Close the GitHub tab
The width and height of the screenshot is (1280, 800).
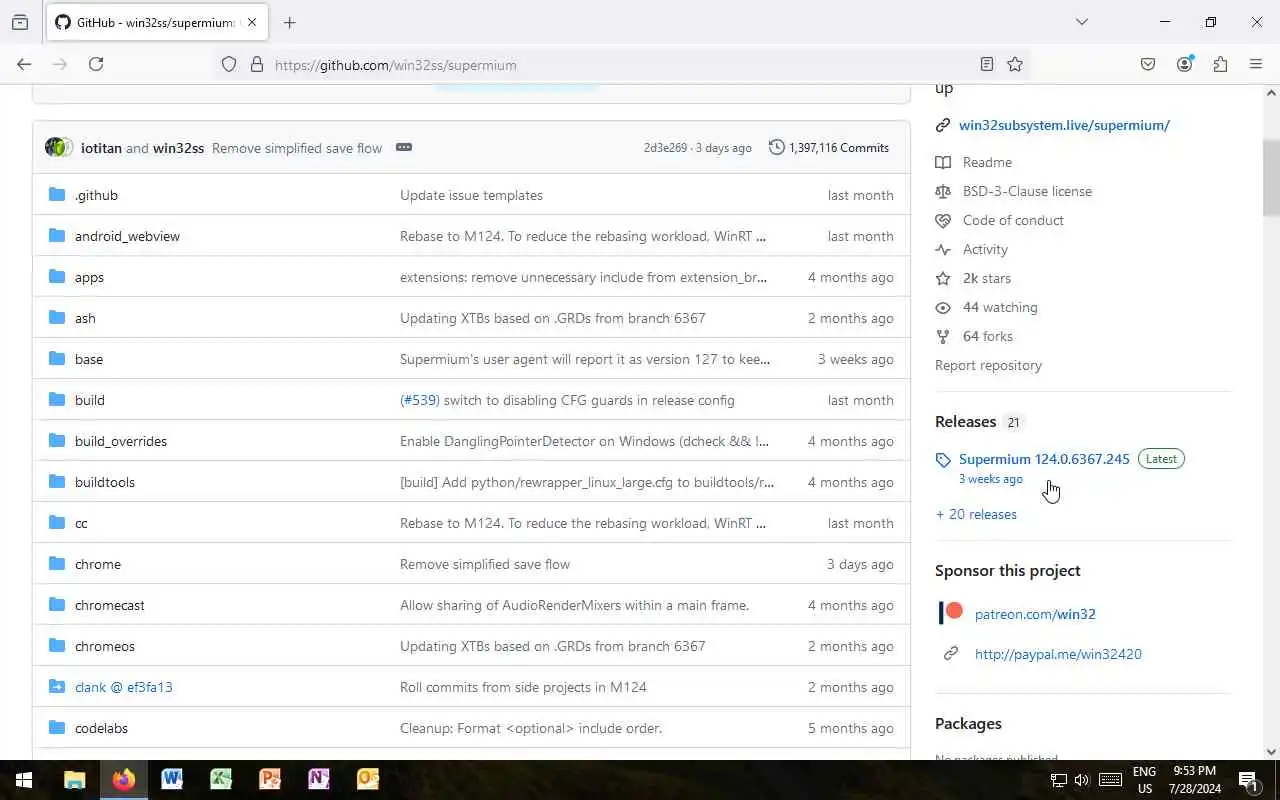252,22
